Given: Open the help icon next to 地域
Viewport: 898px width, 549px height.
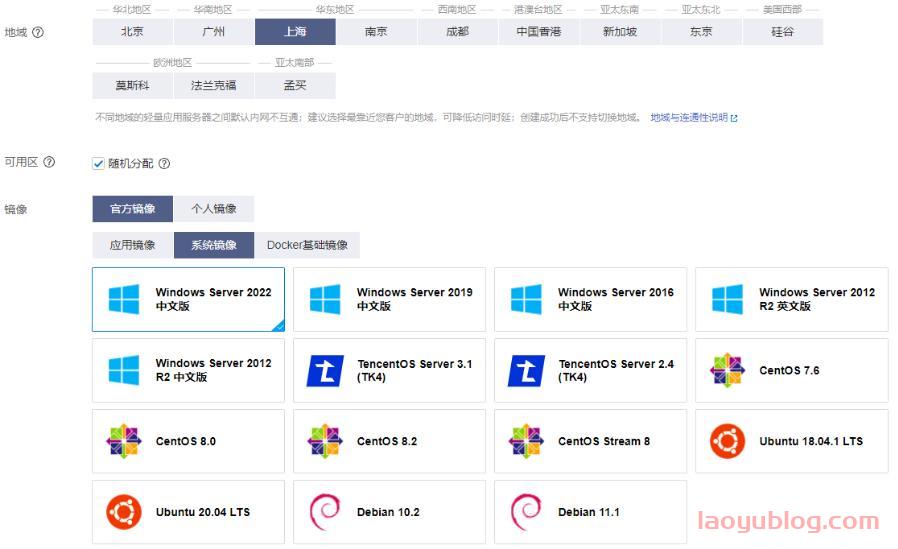Looking at the screenshot, I should (x=38, y=32).
